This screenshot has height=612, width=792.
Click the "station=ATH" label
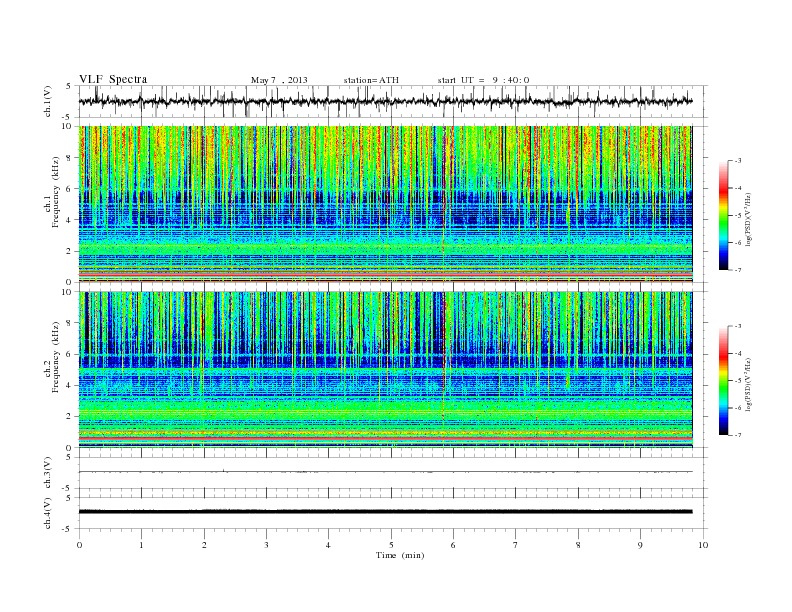(x=371, y=80)
